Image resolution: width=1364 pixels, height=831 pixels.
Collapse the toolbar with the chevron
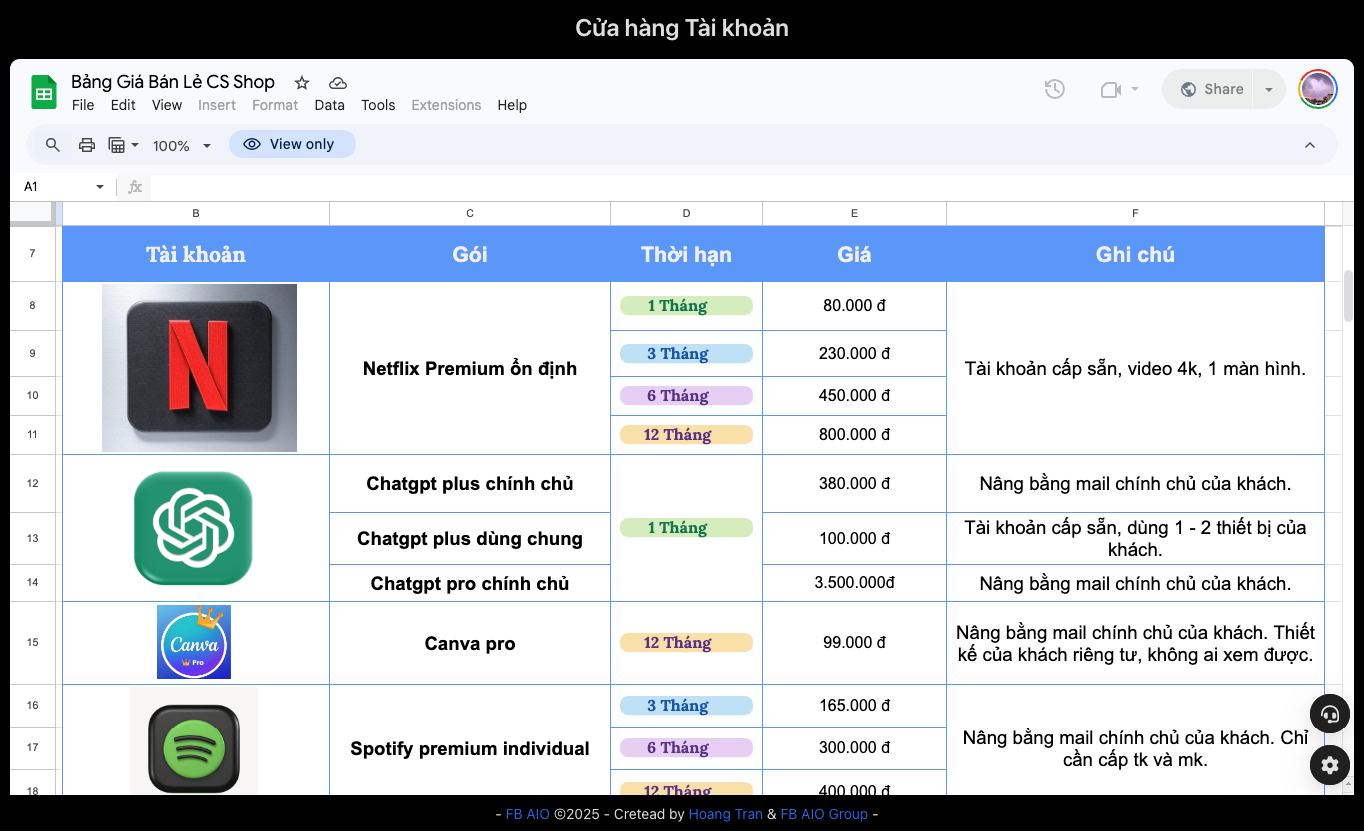(1309, 145)
